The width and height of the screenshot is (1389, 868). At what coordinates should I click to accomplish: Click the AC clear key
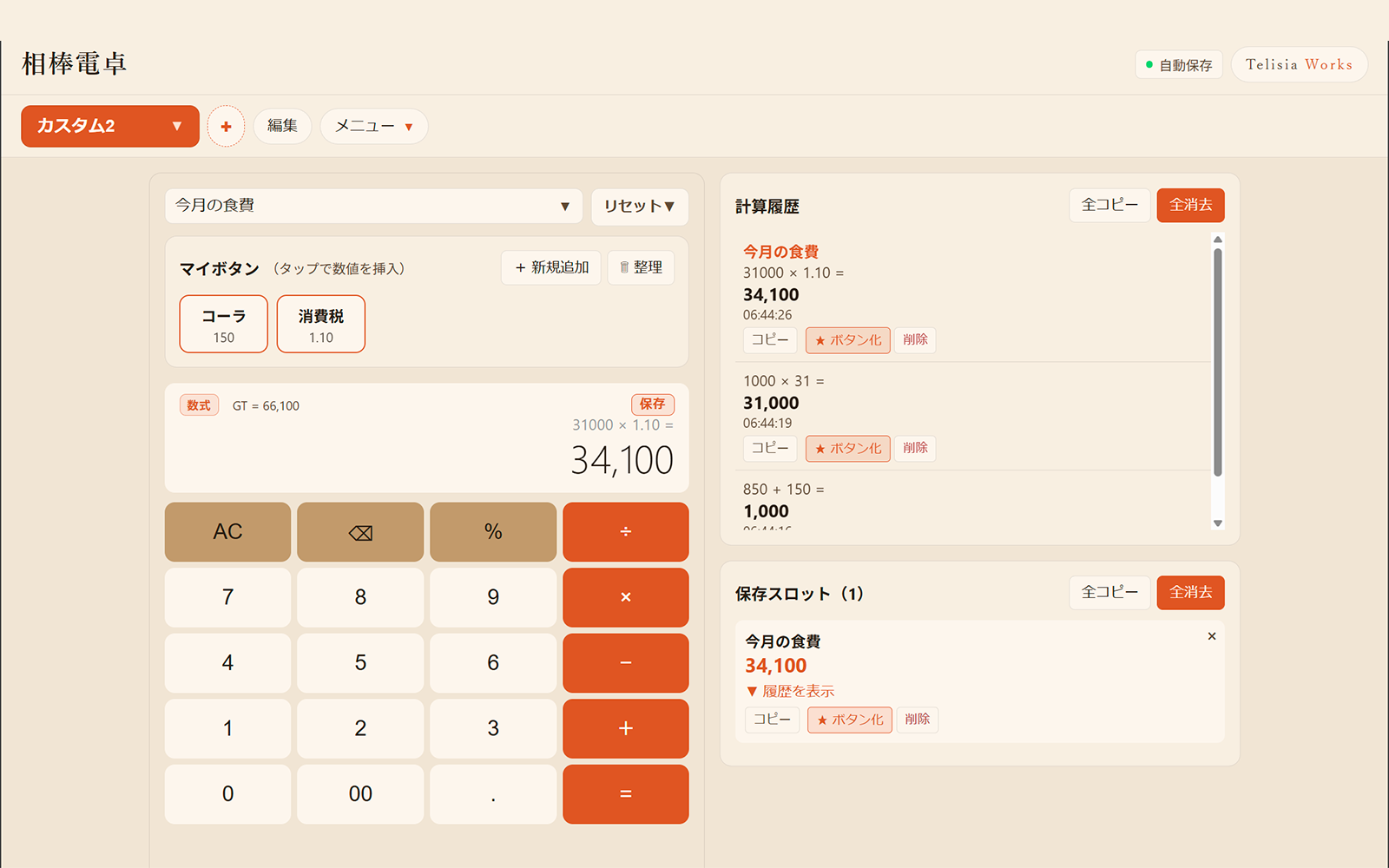click(227, 532)
